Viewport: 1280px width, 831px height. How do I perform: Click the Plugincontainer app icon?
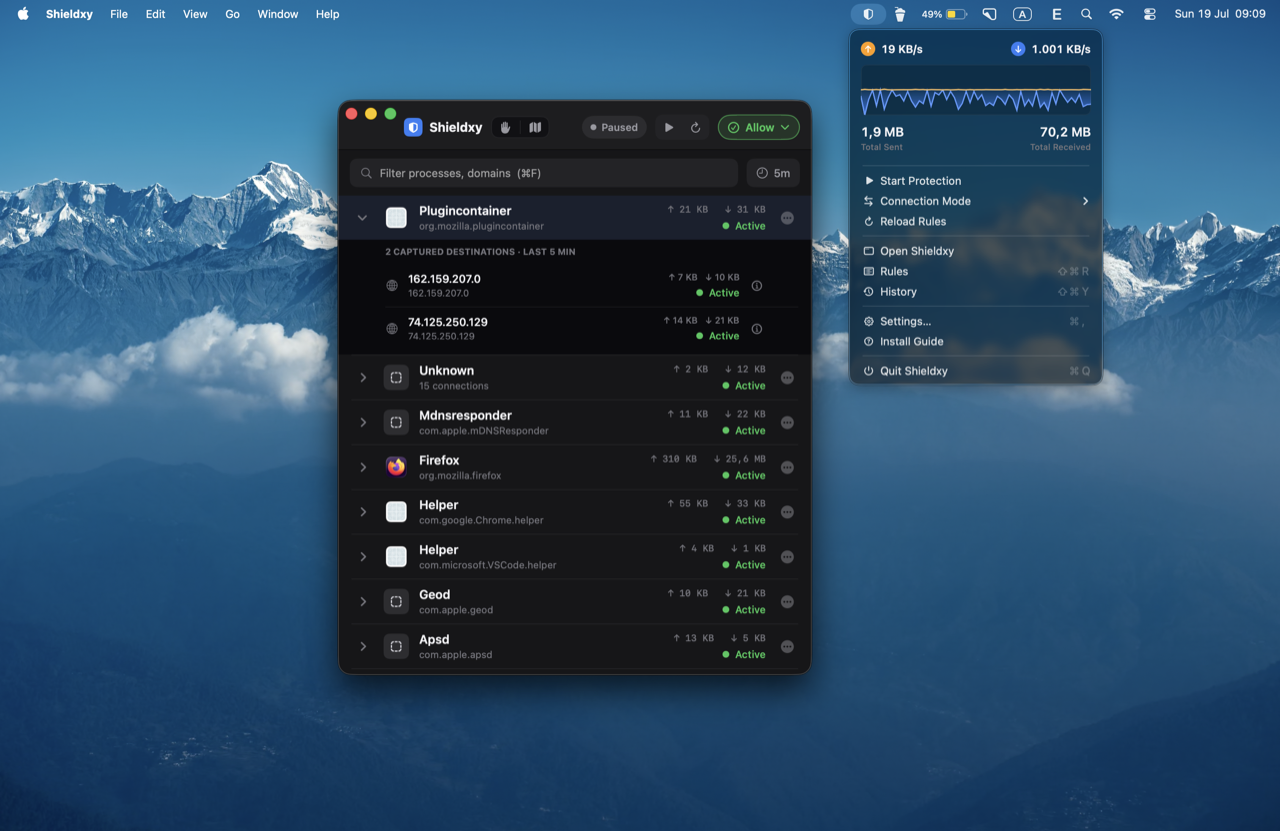tap(396, 218)
